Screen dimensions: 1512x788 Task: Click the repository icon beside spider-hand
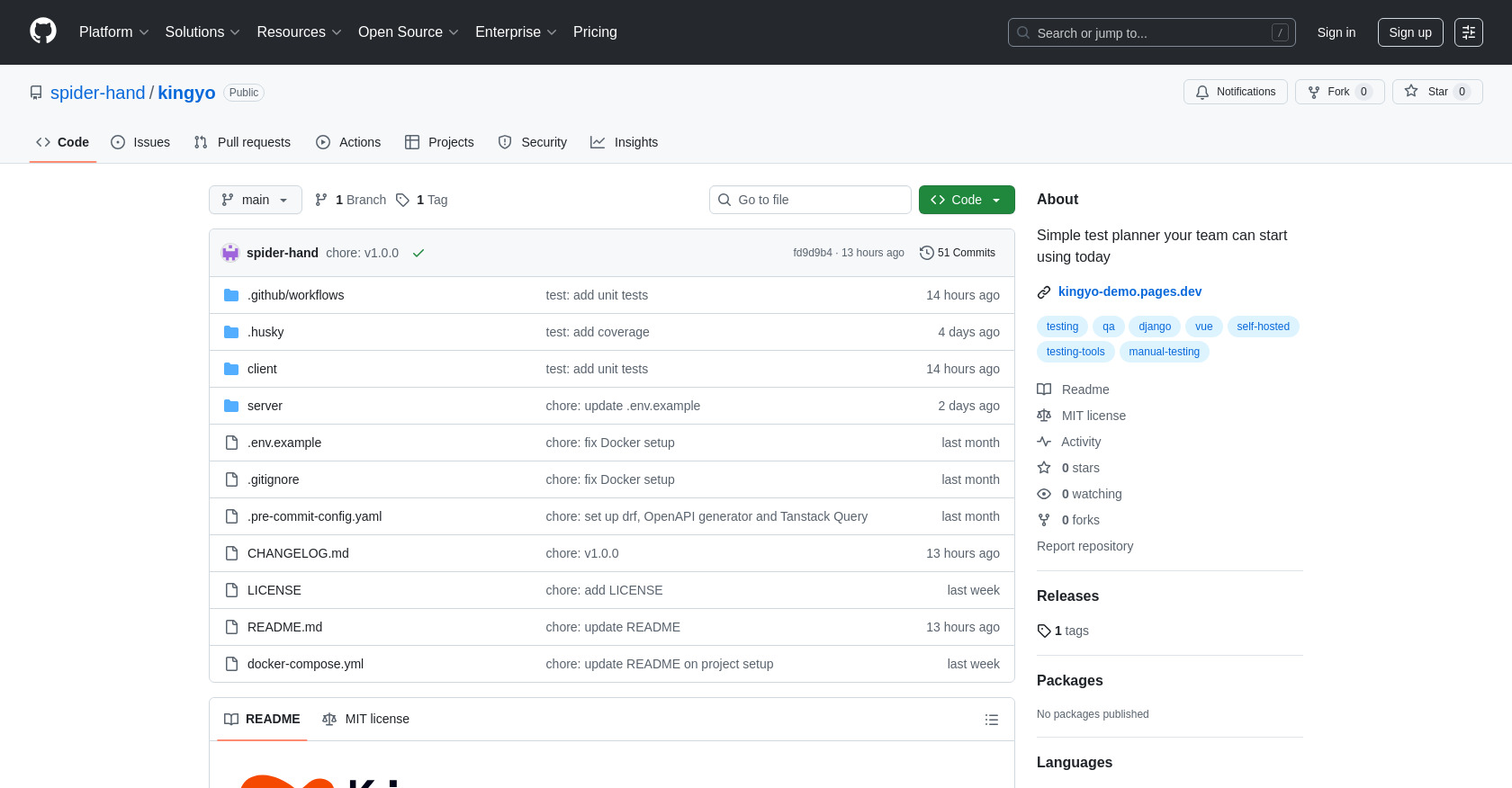(36, 93)
